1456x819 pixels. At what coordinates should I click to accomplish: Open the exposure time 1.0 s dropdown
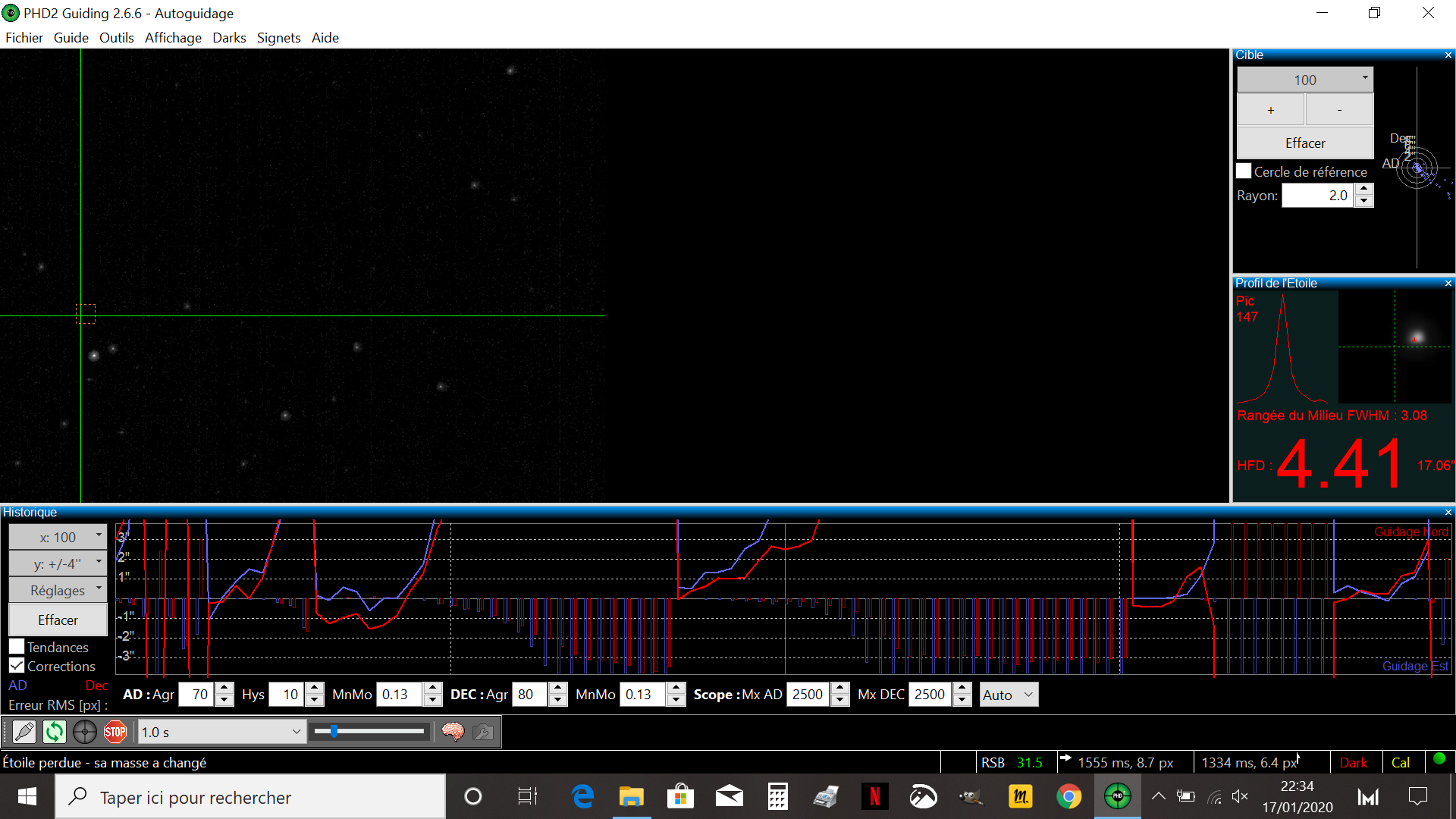pyautogui.click(x=221, y=732)
